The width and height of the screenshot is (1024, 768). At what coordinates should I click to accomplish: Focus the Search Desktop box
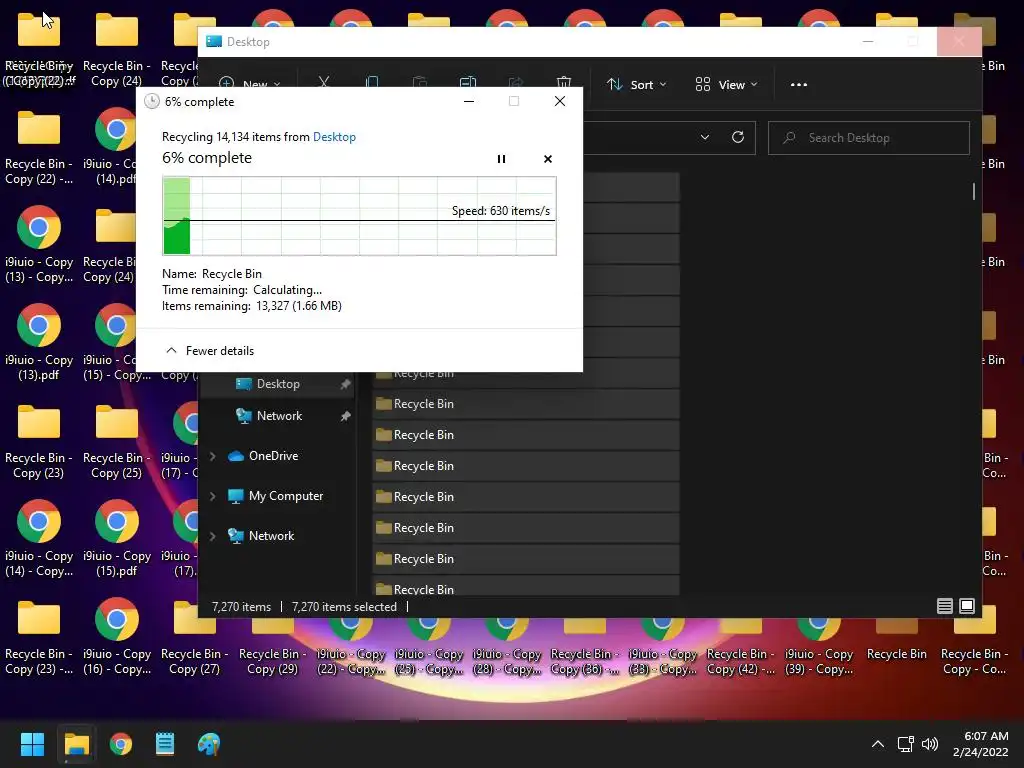[x=869, y=138]
